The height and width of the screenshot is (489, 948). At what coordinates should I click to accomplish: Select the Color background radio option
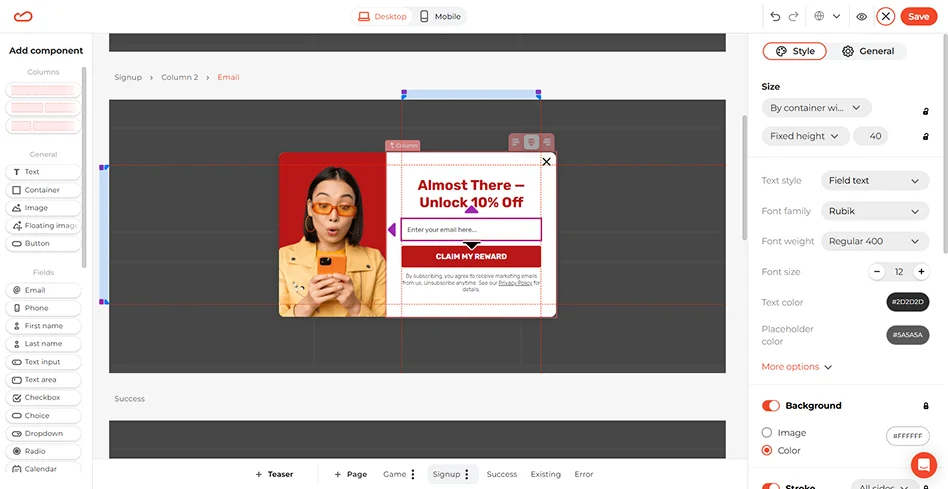coord(767,451)
